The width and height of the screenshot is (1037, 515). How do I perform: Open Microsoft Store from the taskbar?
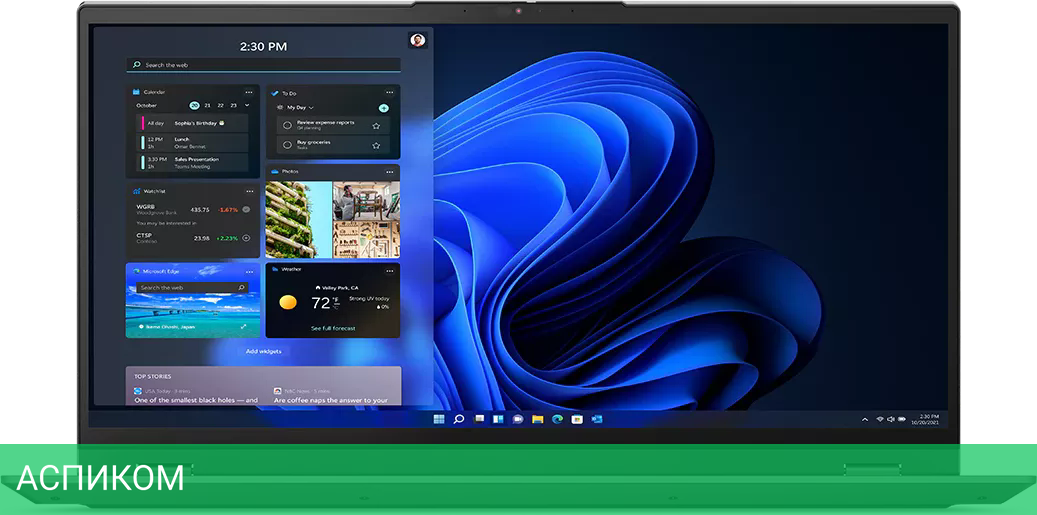(577, 419)
